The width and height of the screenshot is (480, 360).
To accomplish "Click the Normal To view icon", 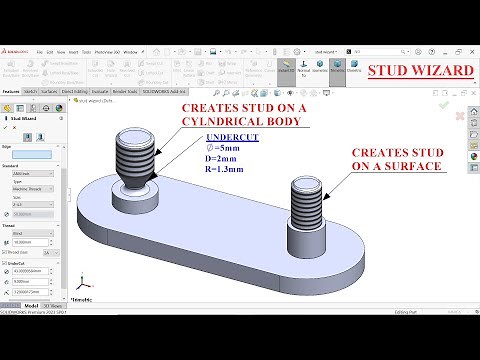I will click(304, 69).
